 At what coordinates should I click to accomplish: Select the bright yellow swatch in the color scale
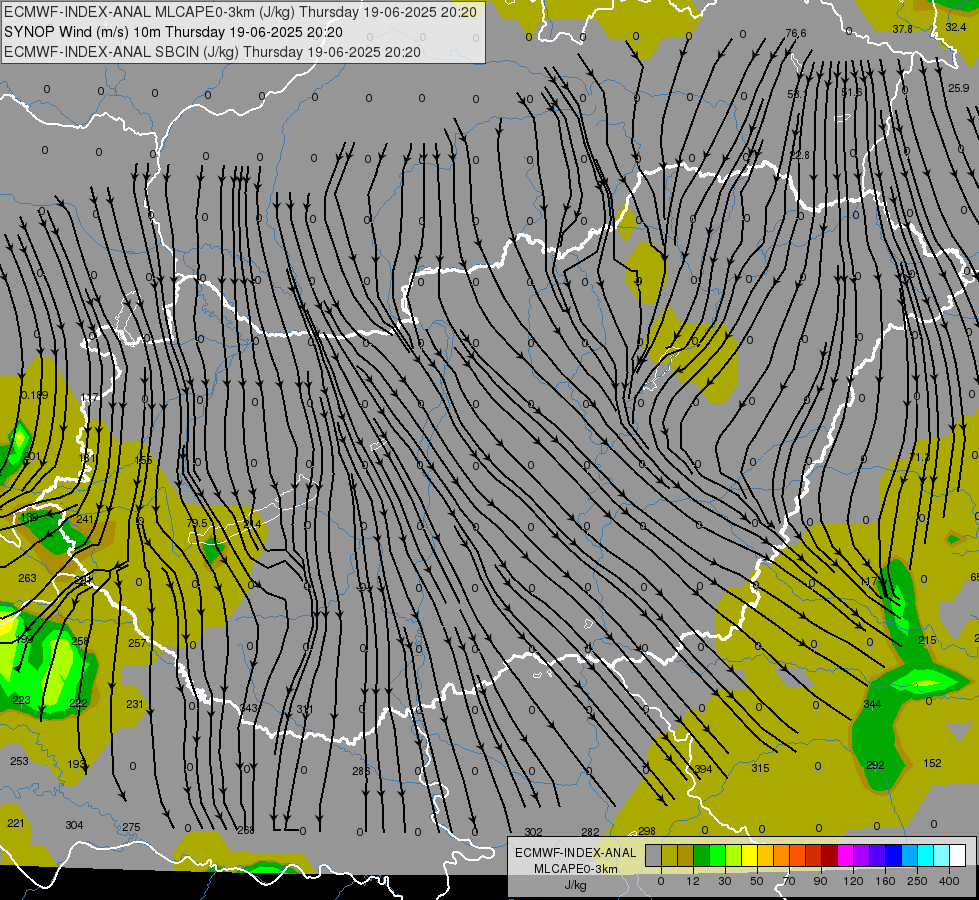pos(750,855)
